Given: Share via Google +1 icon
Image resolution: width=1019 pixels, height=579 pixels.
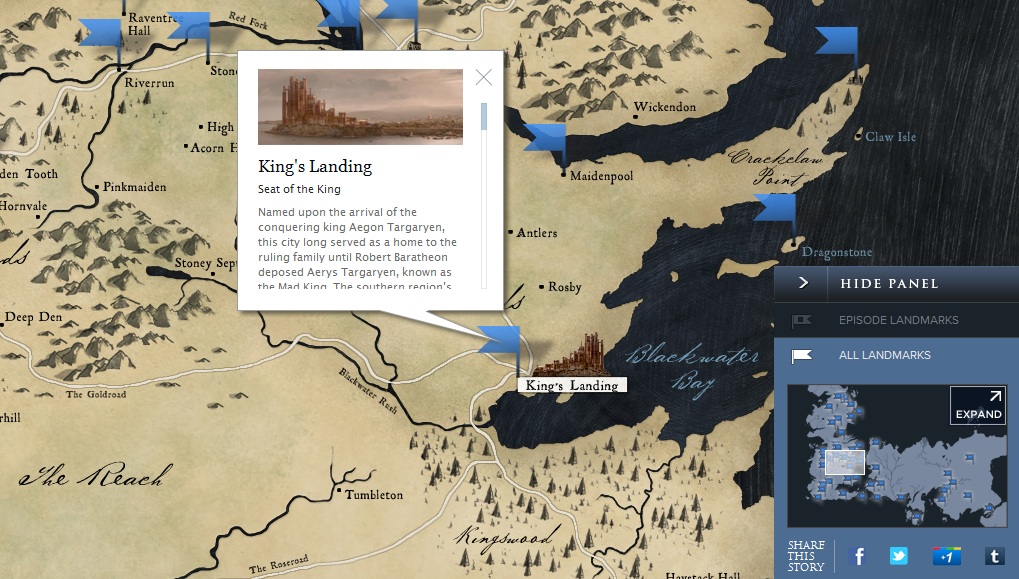Looking at the screenshot, I should [946, 556].
